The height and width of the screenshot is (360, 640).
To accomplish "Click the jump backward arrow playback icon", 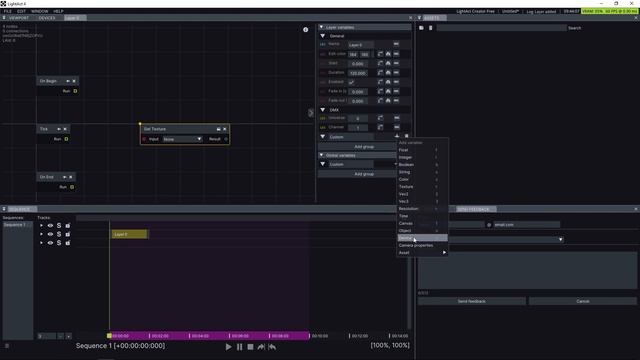I will click(272, 347).
